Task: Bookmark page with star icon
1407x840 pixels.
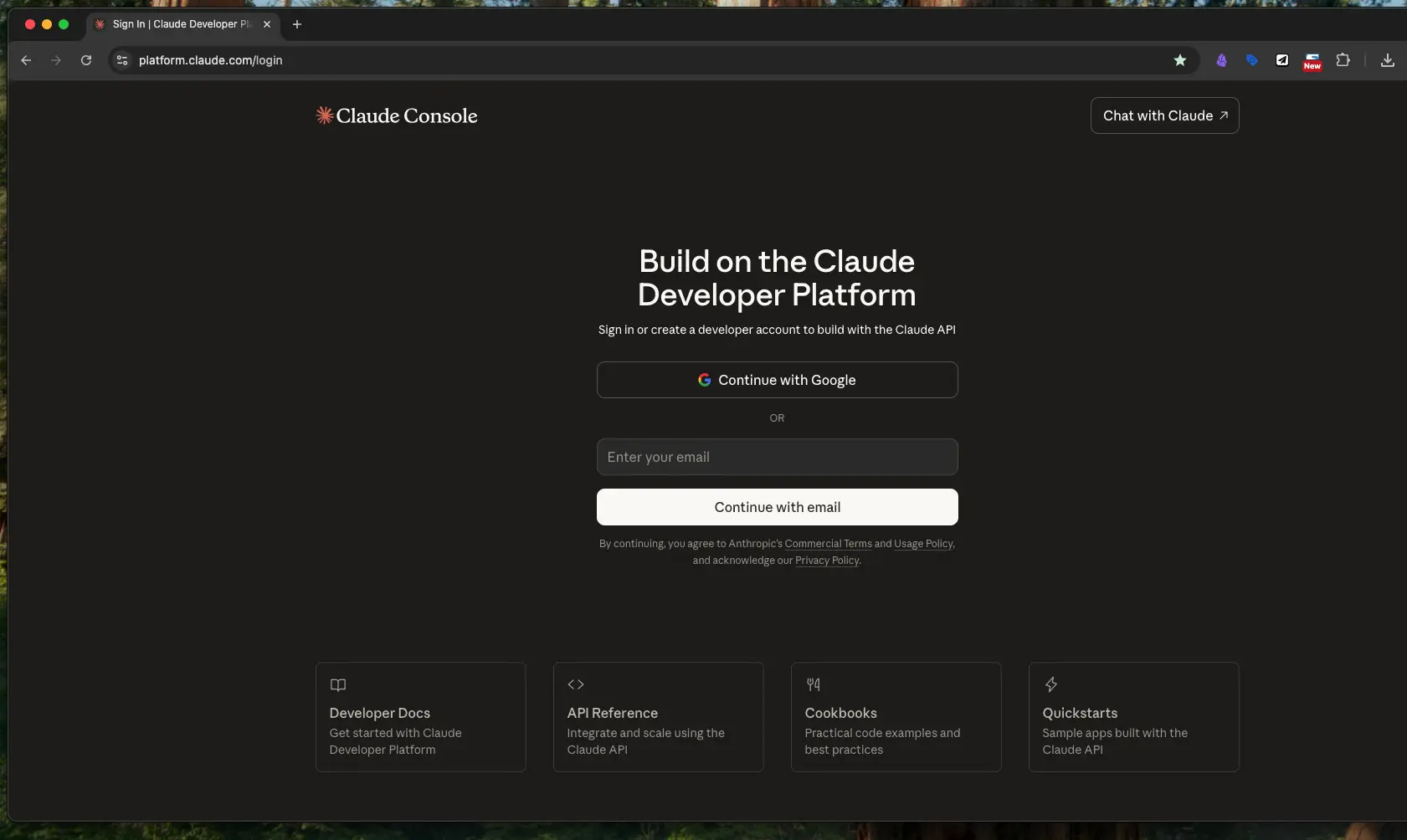Action: (x=1179, y=60)
